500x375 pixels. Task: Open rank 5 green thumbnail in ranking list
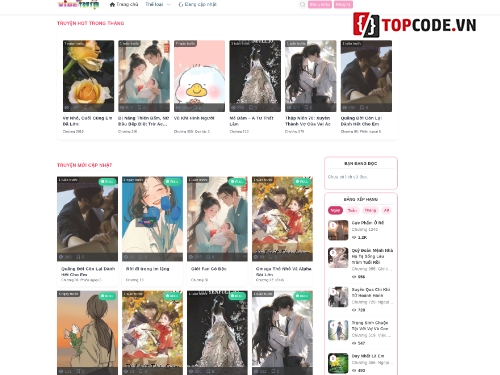point(338,363)
